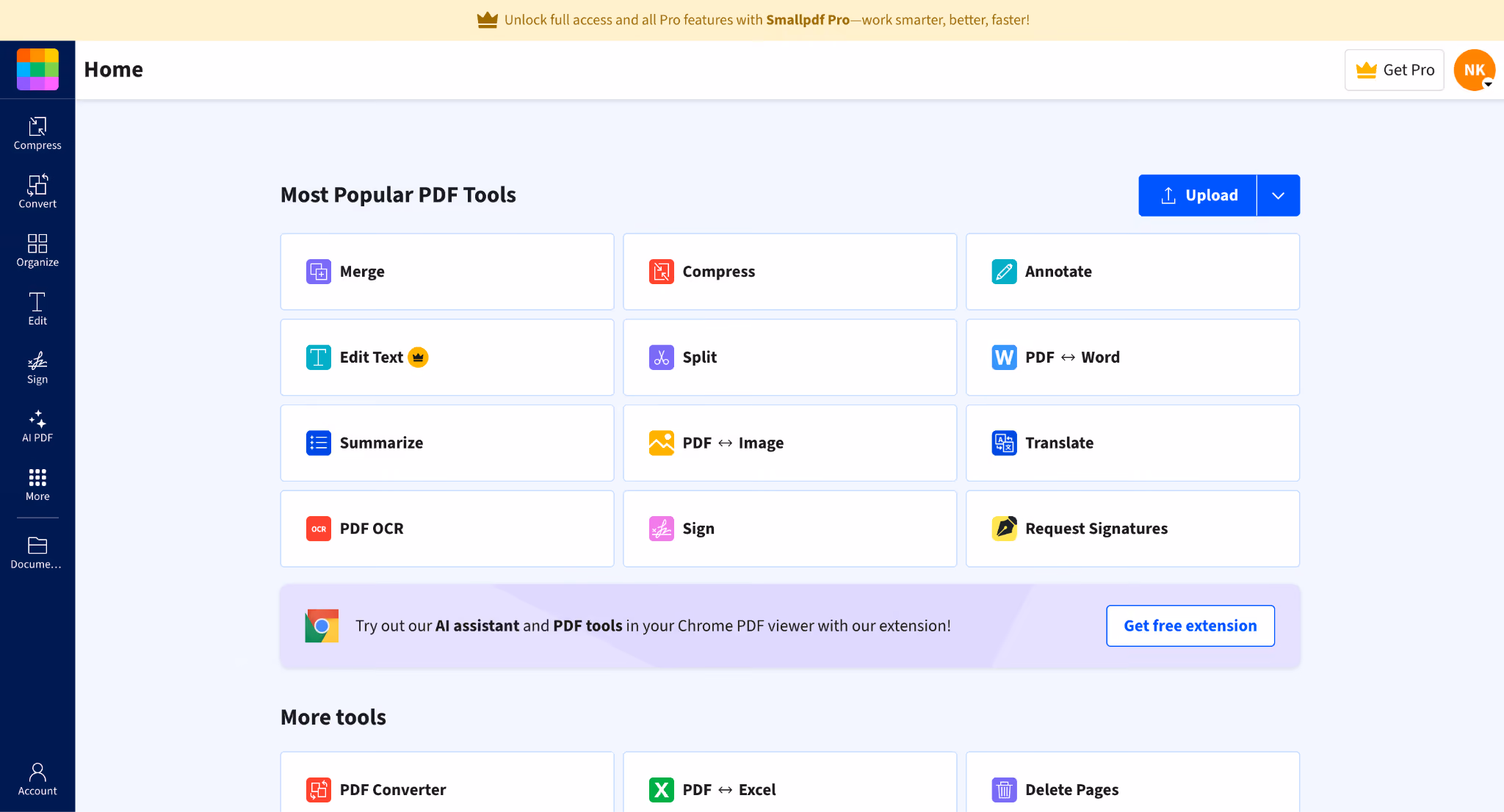Click the 'Home' page heading
This screenshot has height=812, width=1504.
(114, 70)
